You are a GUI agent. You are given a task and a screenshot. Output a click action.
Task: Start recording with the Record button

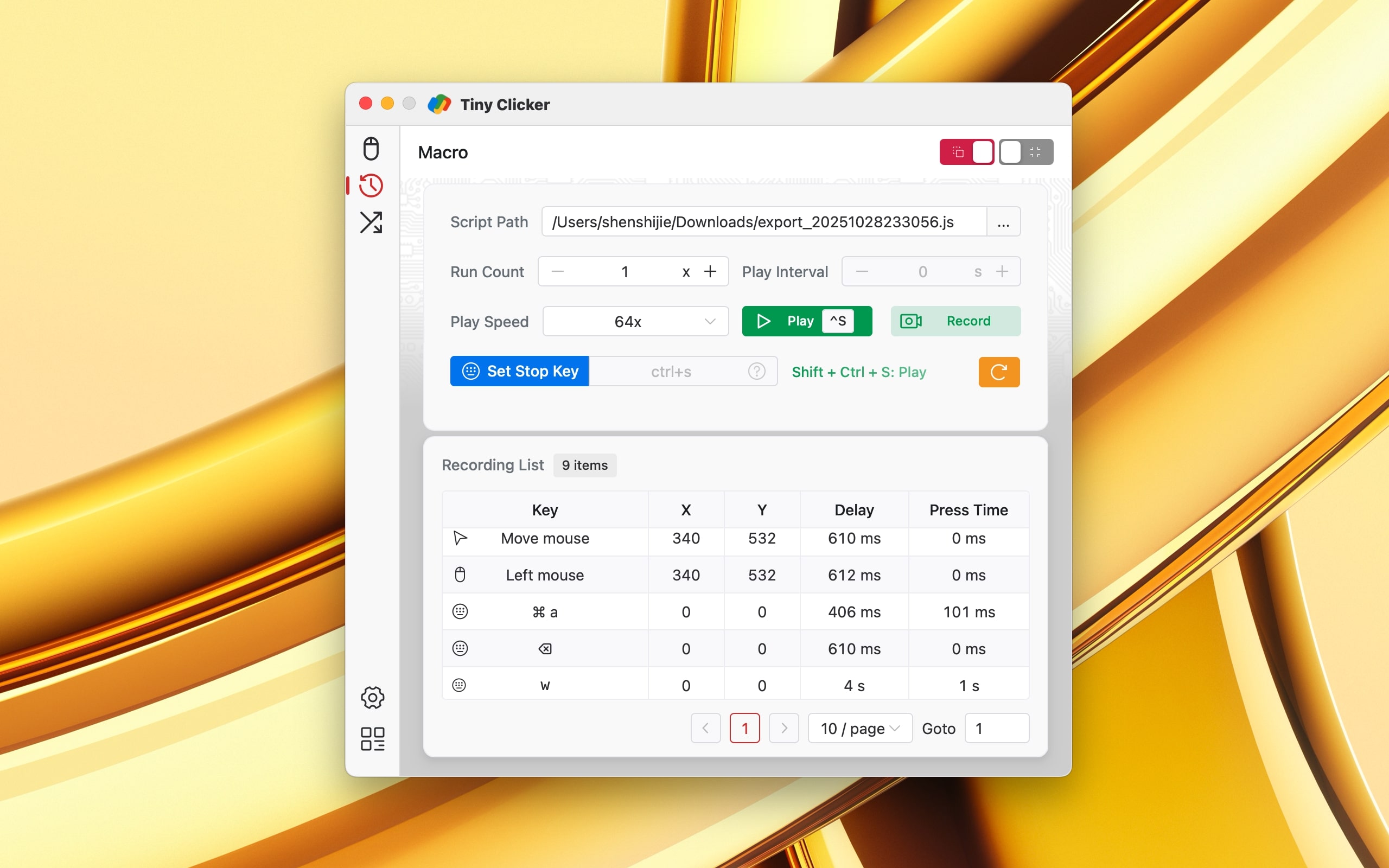pyautogui.click(x=955, y=321)
